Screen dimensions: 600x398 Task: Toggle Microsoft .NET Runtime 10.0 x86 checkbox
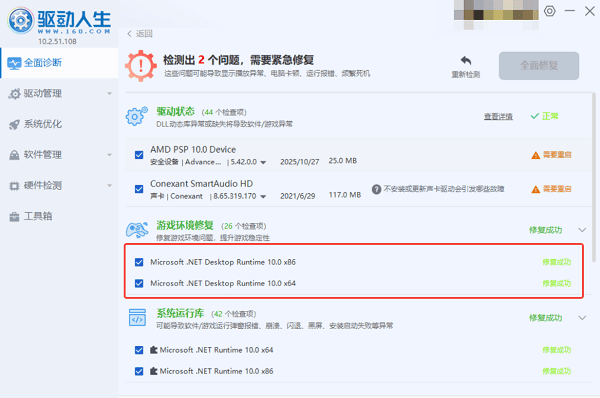click(x=139, y=371)
